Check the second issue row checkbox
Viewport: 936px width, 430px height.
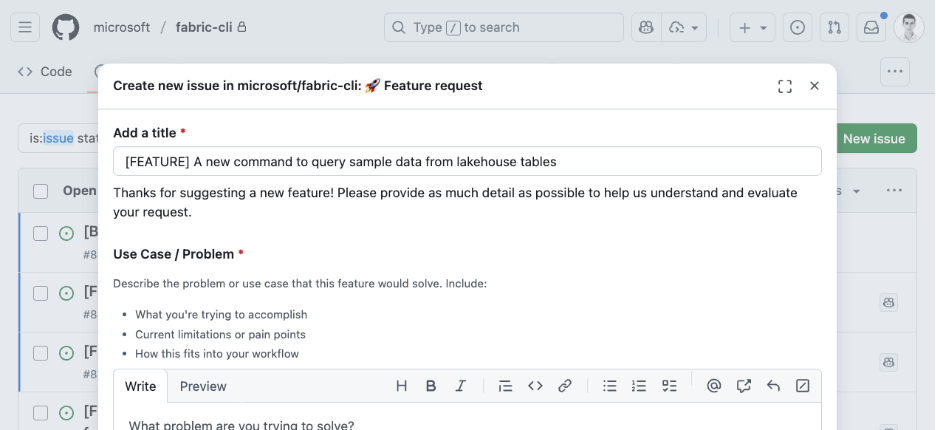click(41, 293)
